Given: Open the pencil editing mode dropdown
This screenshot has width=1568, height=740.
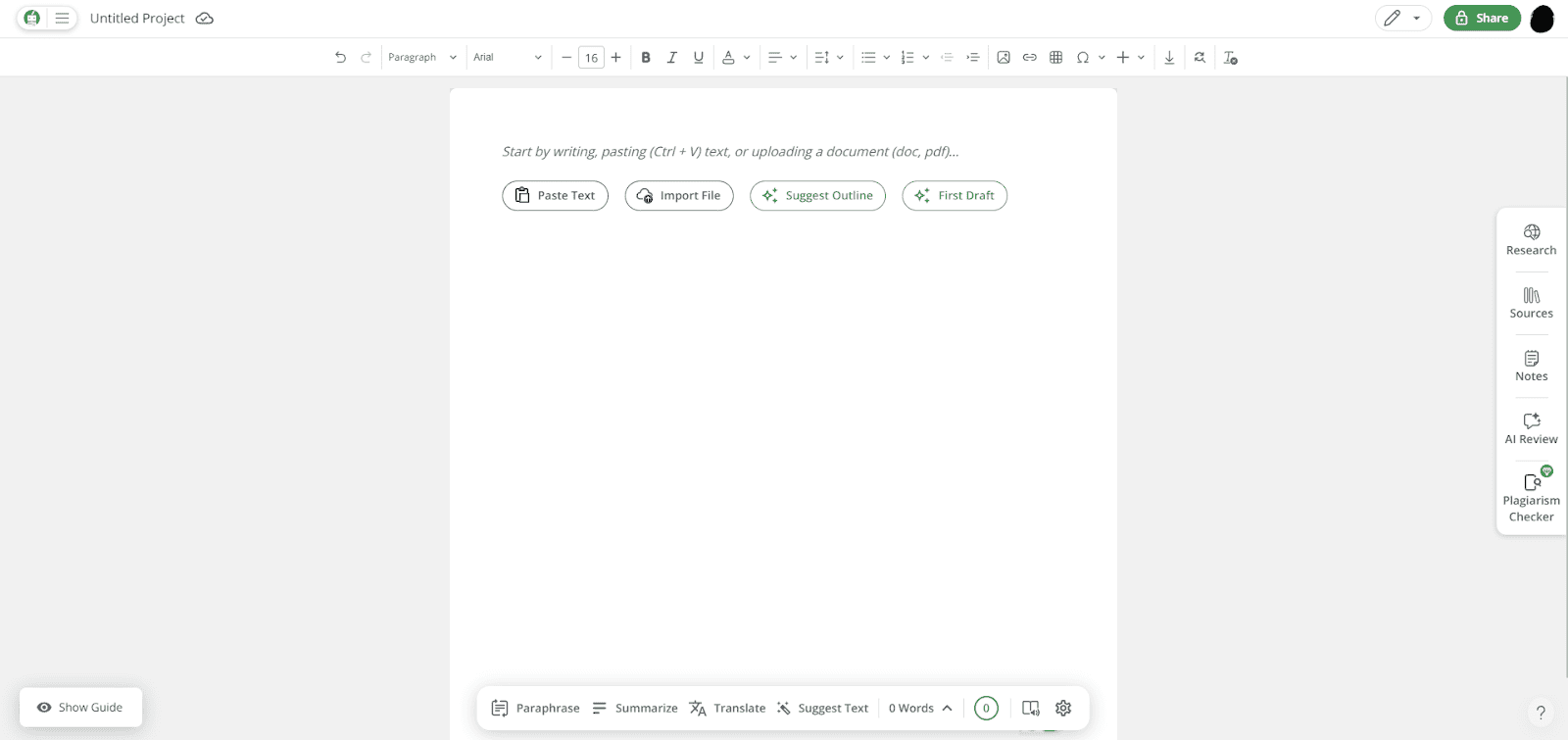Looking at the screenshot, I should 1402,18.
